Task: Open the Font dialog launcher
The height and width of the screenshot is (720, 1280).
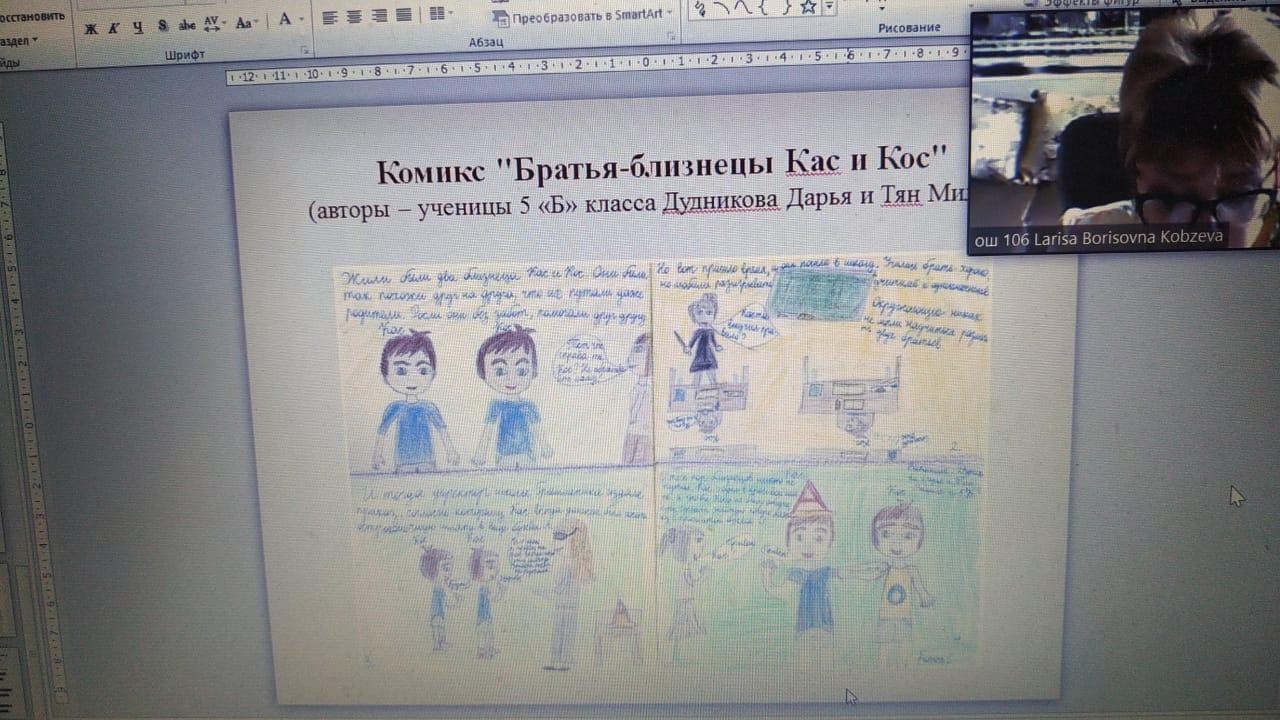Action: pyautogui.click(x=304, y=50)
